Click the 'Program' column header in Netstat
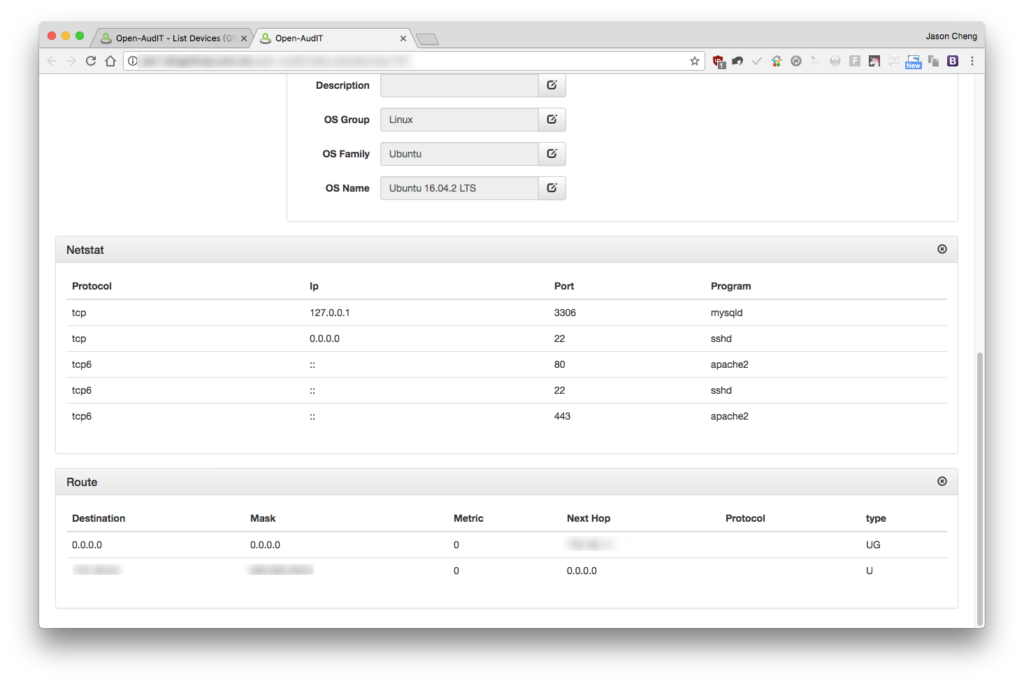The width and height of the screenshot is (1024, 684). [731, 286]
